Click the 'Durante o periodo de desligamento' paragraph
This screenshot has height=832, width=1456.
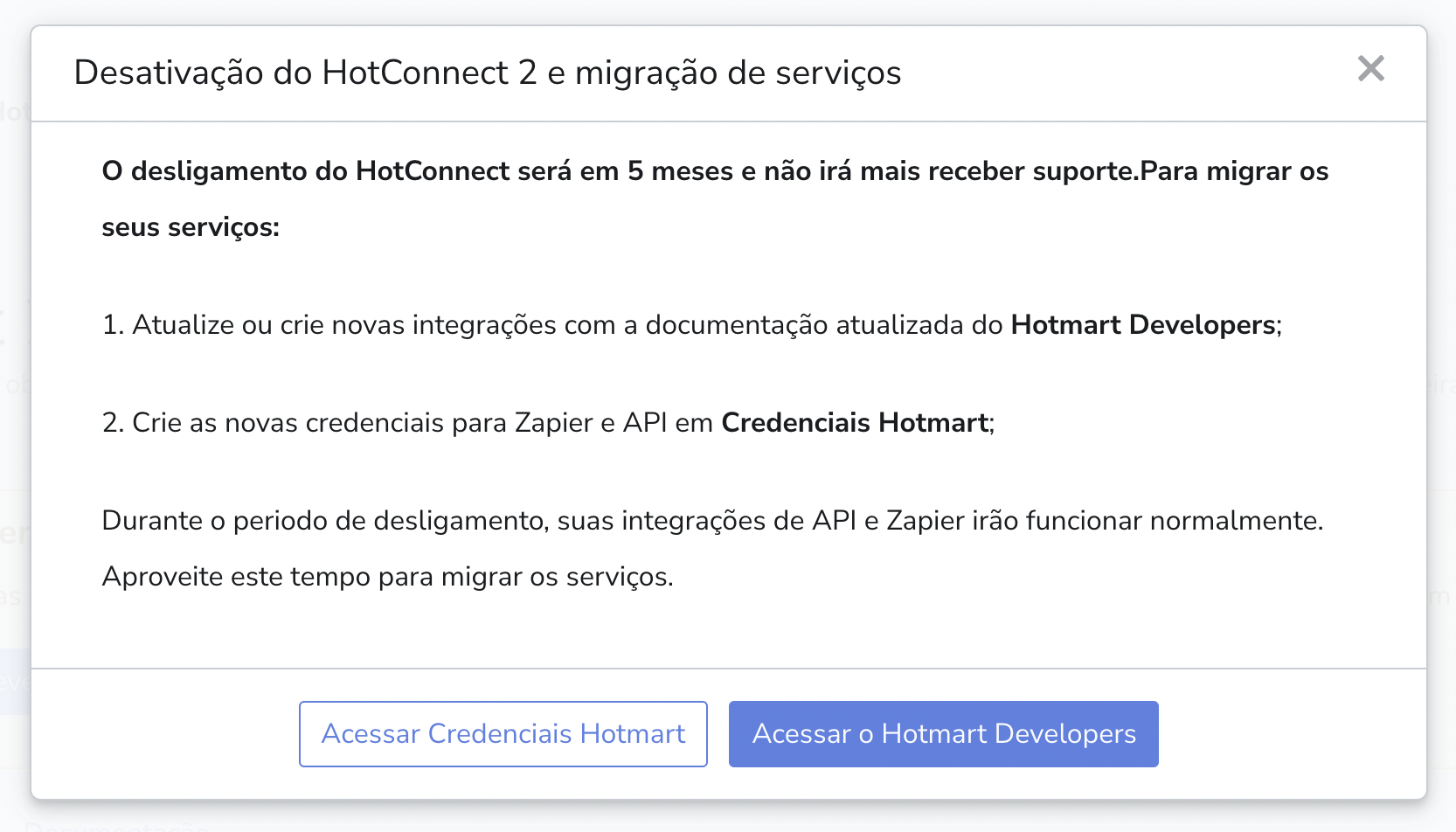[x=713, y=521]
